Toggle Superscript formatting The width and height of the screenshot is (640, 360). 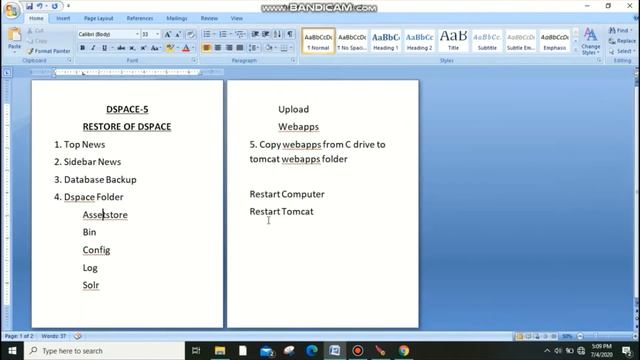143,48
